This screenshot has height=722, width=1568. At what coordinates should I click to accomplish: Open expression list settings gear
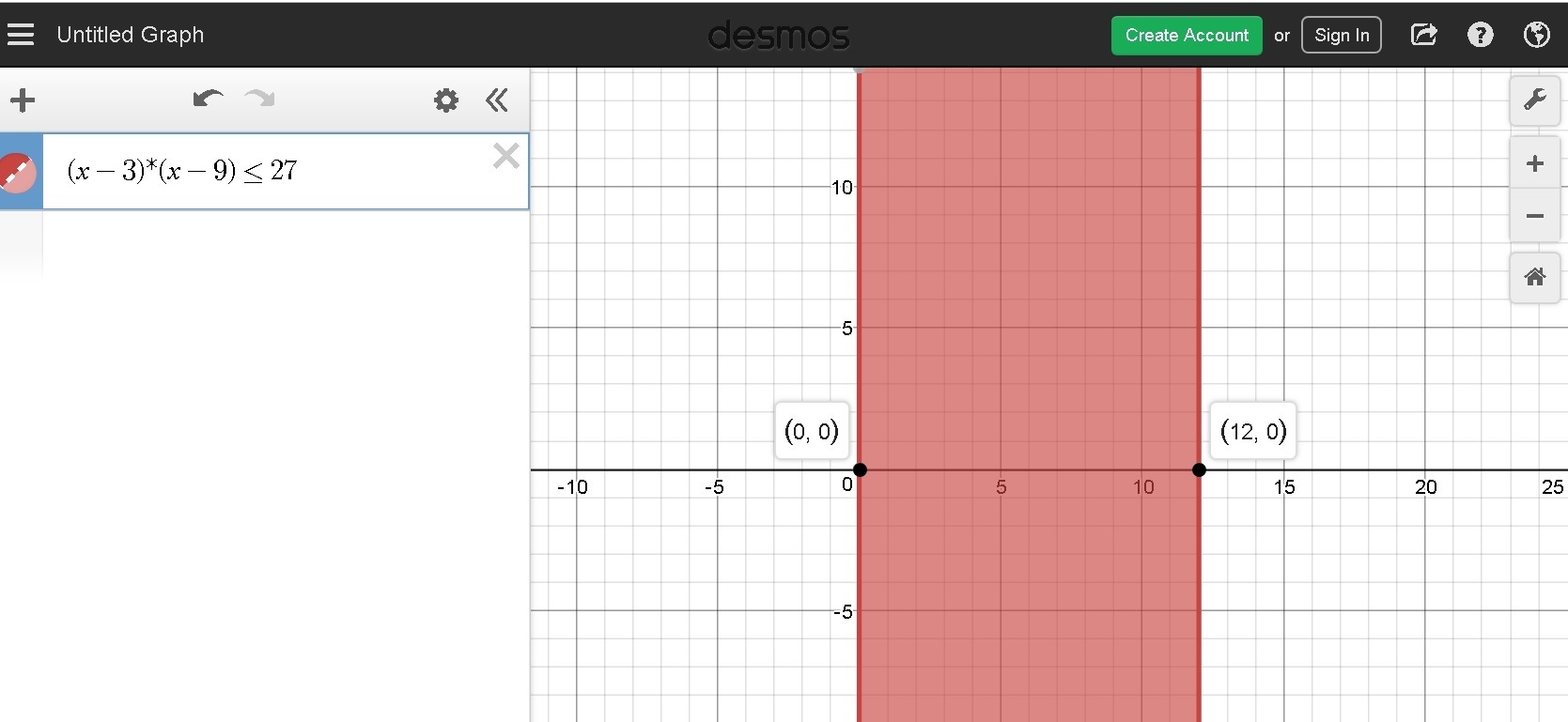[446, 100]
